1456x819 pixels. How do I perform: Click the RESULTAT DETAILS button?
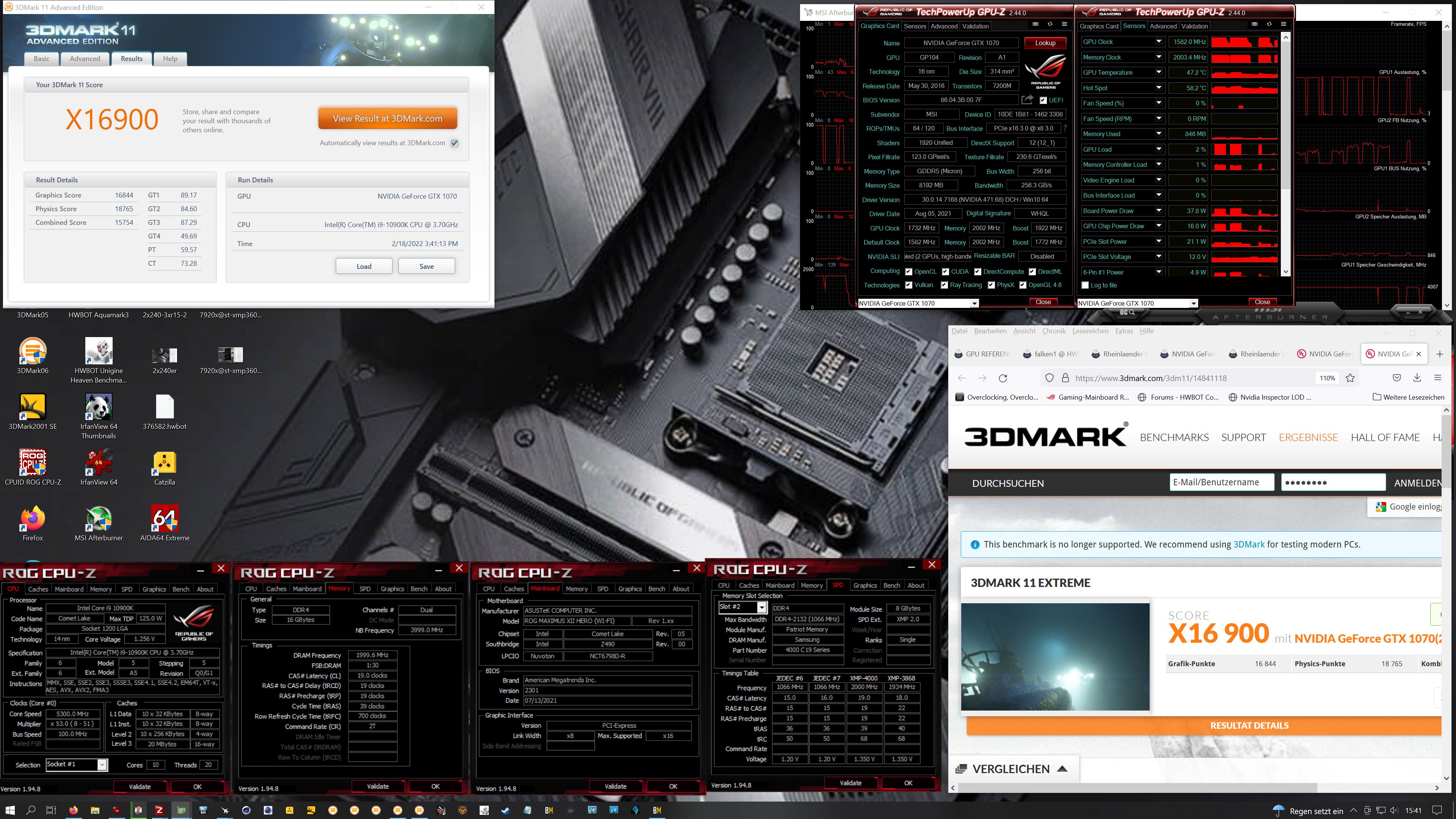(1205, 725)
